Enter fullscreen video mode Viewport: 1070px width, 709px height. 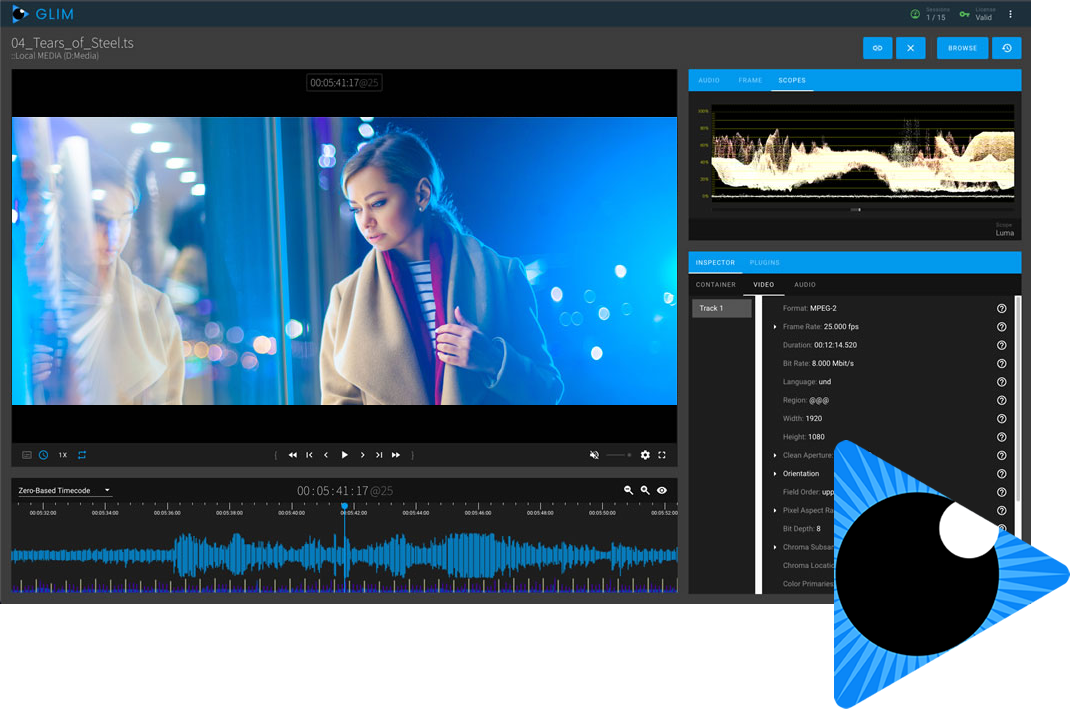(x=662, y=455)
